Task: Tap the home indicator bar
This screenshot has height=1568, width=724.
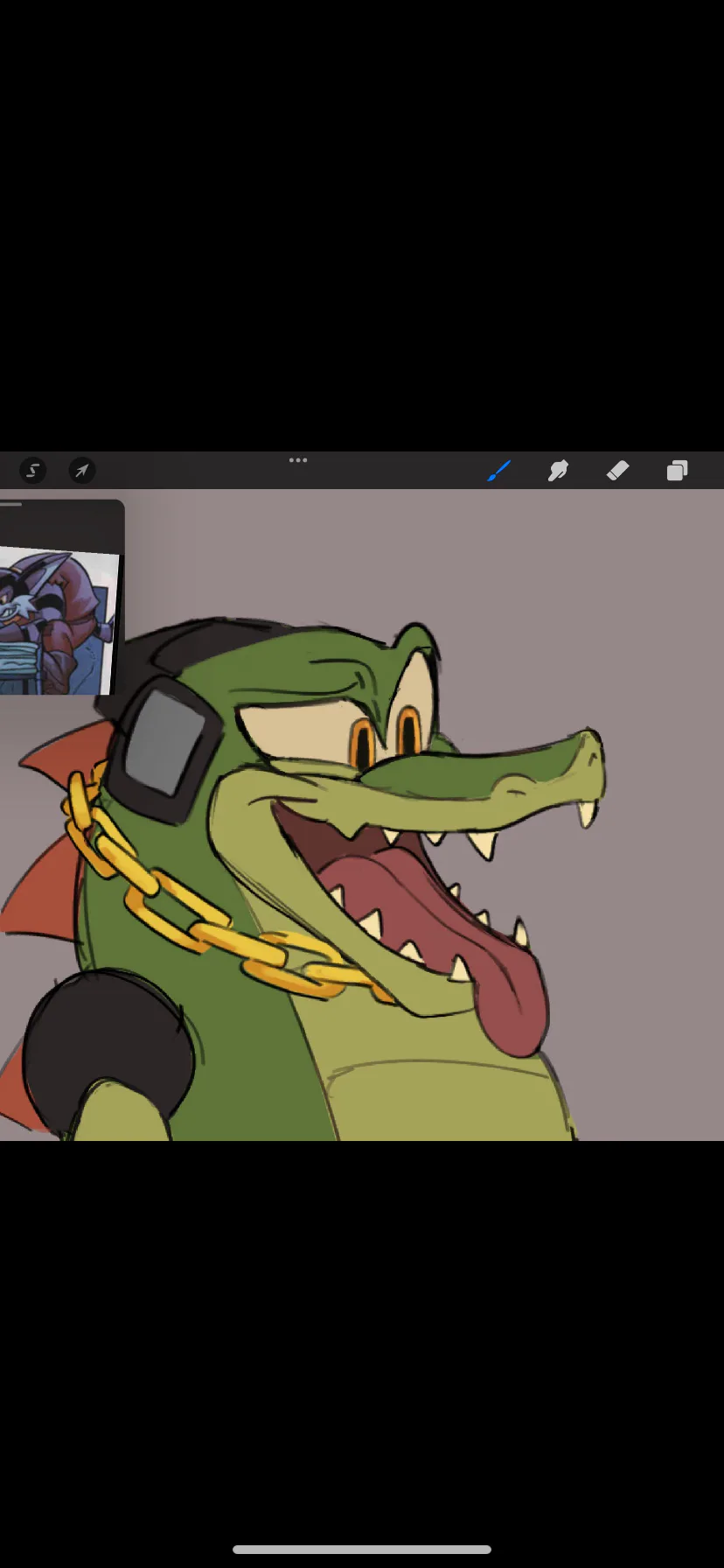Action: coord(361,1550)
